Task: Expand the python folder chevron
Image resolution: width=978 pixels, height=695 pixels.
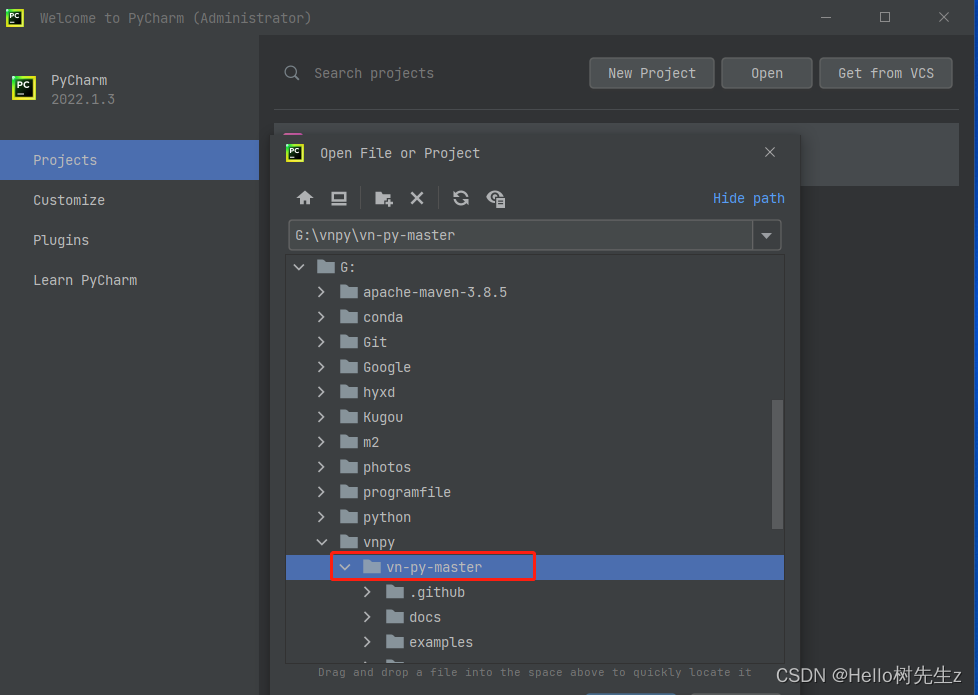Action: tap(321, 517)
